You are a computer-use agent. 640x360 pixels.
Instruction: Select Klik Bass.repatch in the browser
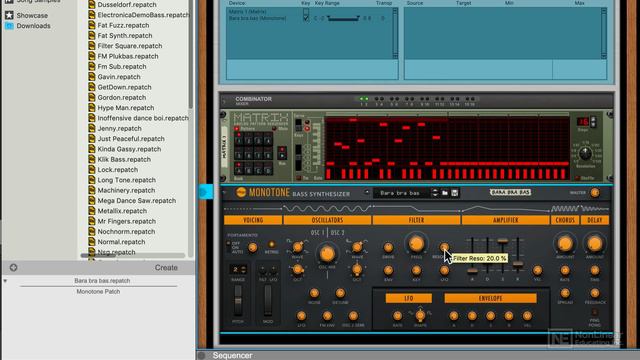pos(124,159)
